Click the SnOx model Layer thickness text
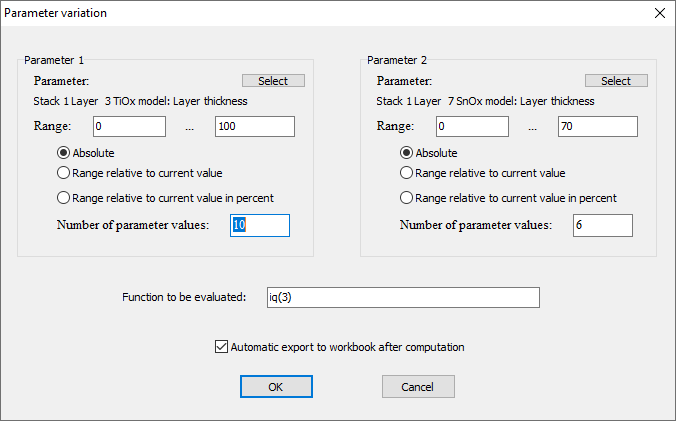 click(x=485, y=101)
